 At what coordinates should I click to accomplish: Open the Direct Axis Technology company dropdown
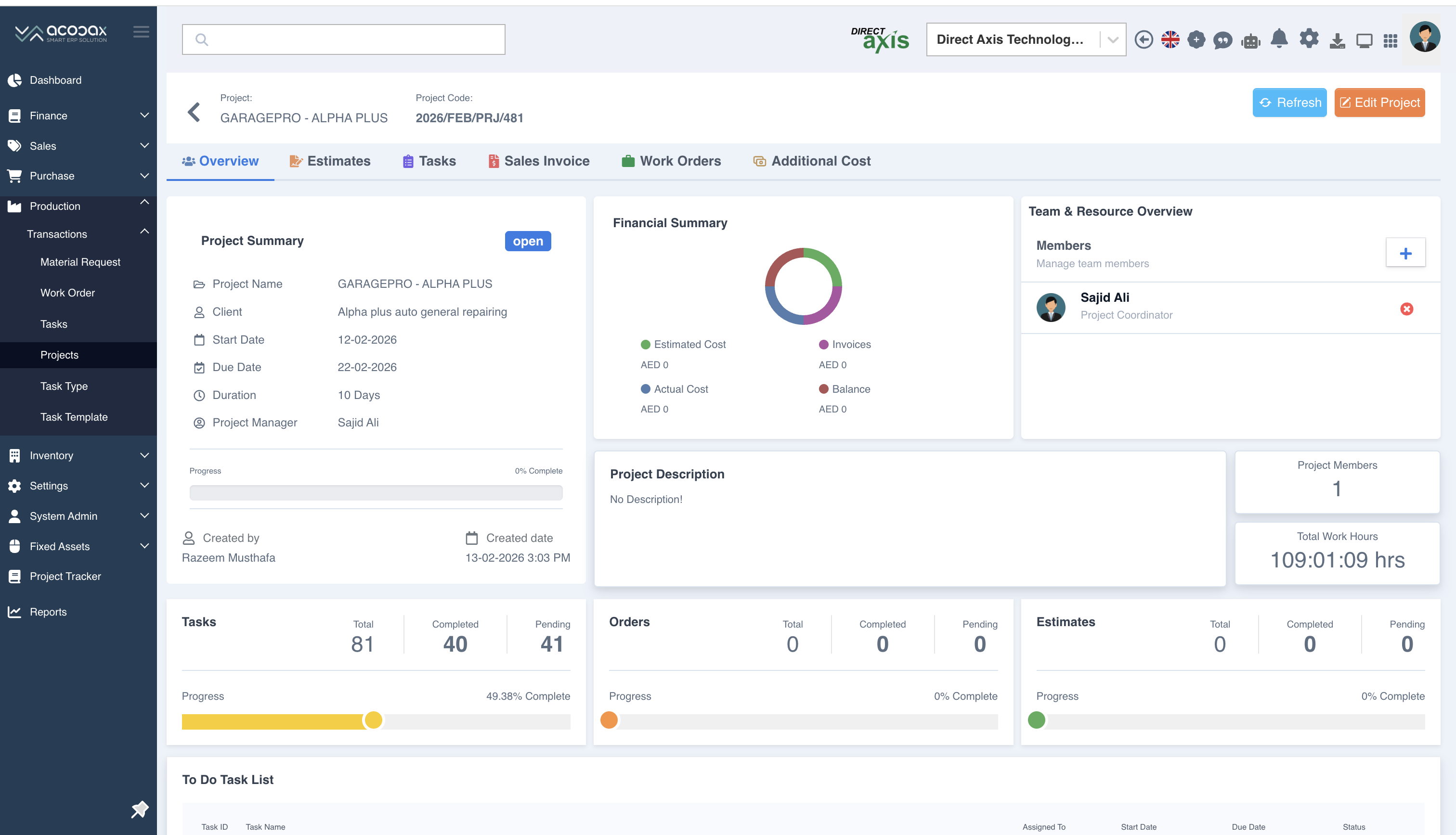(1026, 39)
